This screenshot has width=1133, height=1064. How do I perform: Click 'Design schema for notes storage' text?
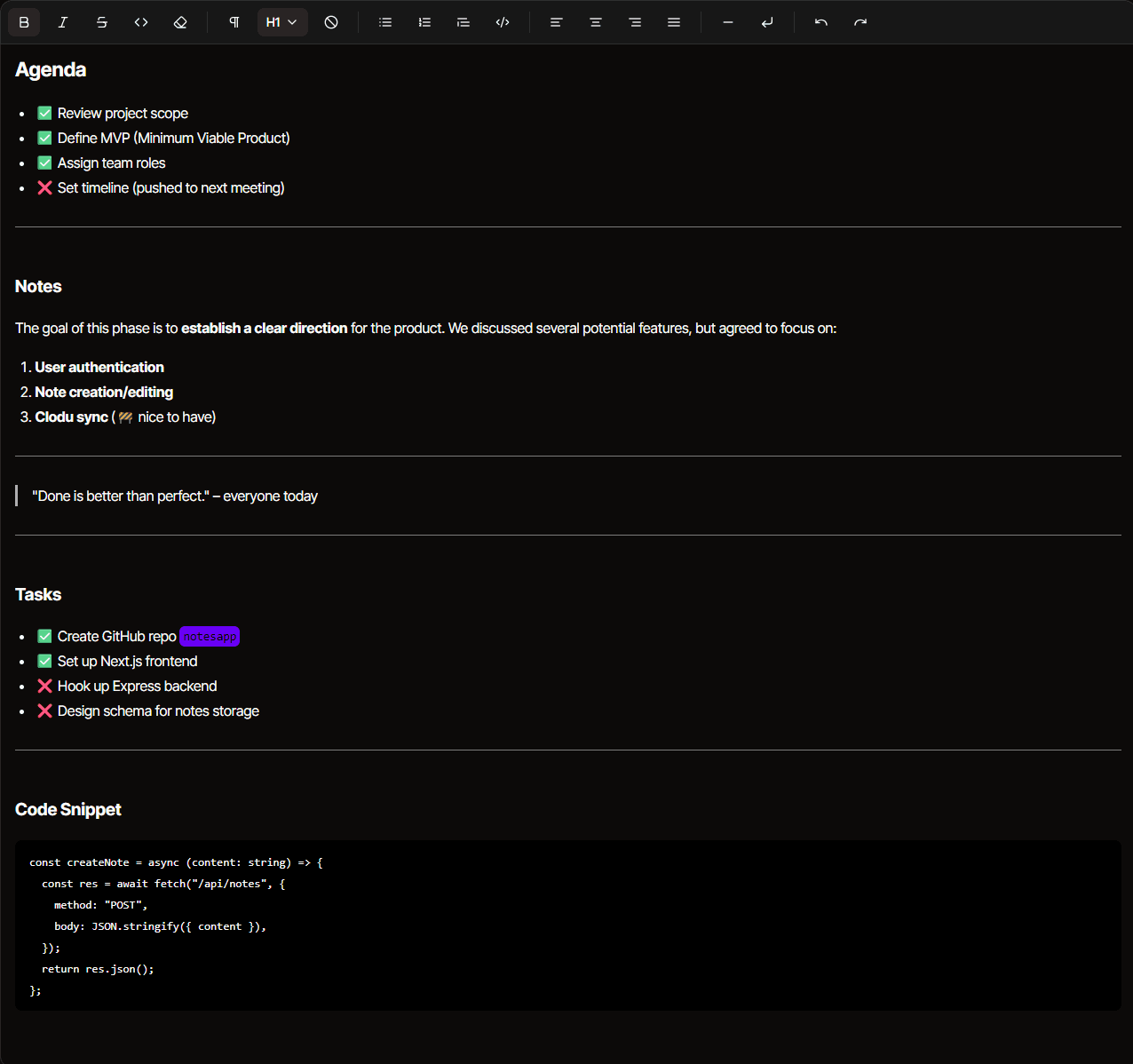tap(159, 711)
